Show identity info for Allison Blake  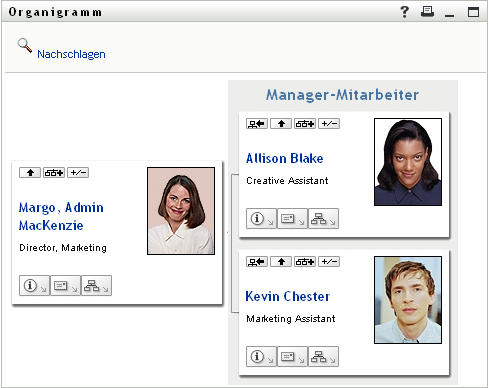(261, 219)
